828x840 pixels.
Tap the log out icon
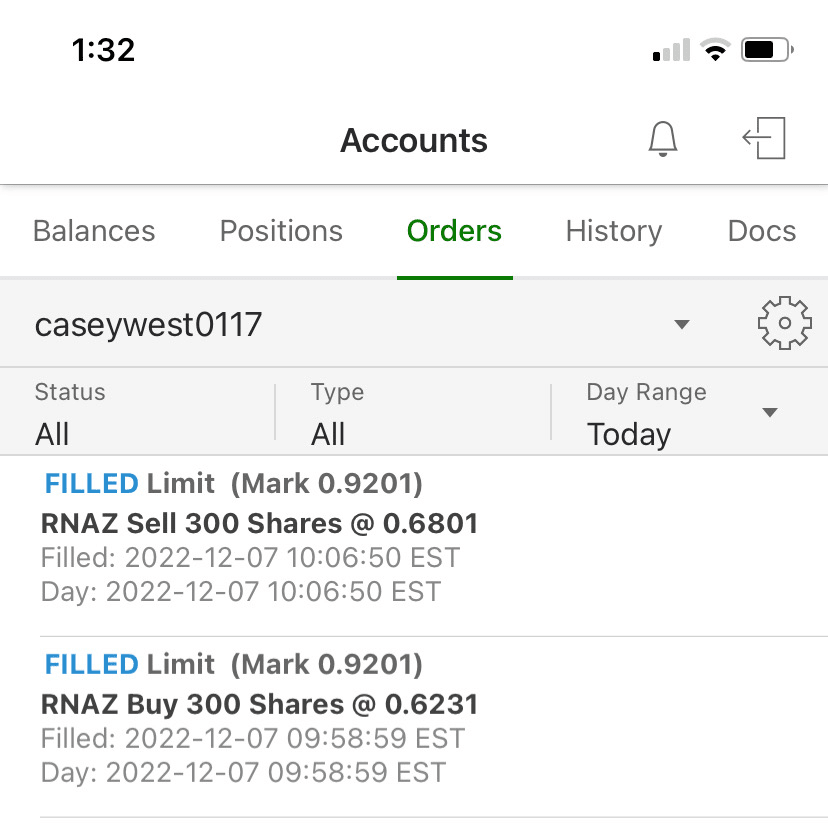pos(765,139)
